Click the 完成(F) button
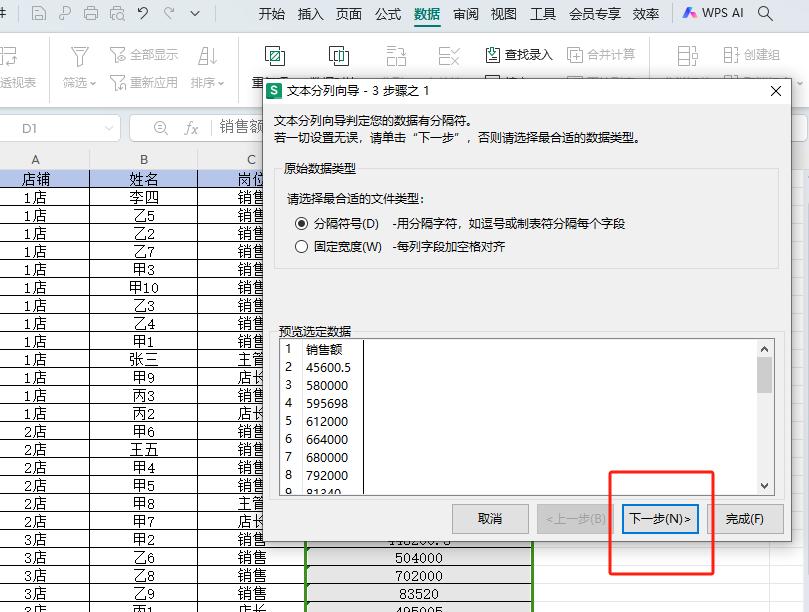 [x=745, y=519]
